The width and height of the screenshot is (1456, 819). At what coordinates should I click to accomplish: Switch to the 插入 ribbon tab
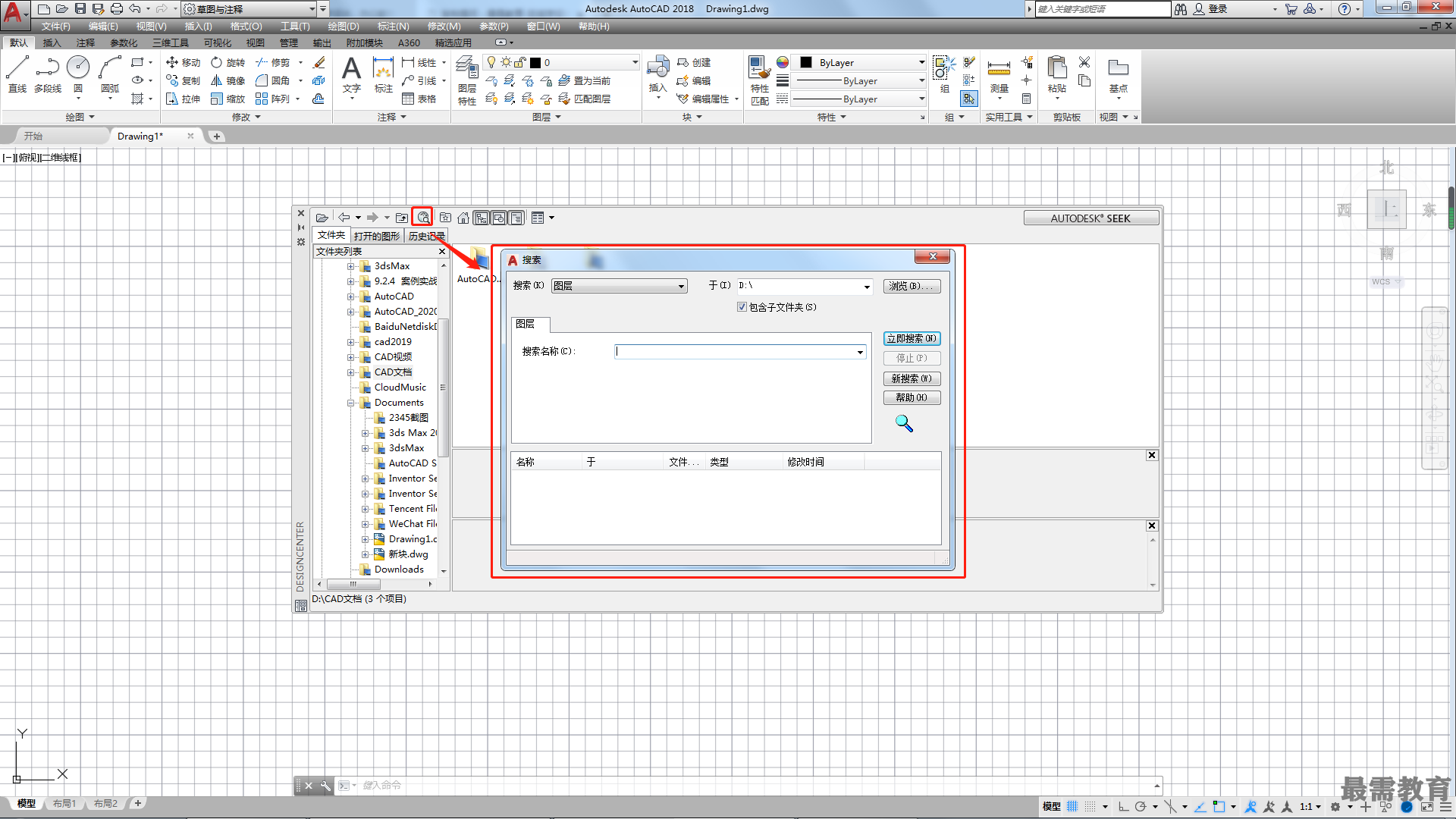point(52,42)
